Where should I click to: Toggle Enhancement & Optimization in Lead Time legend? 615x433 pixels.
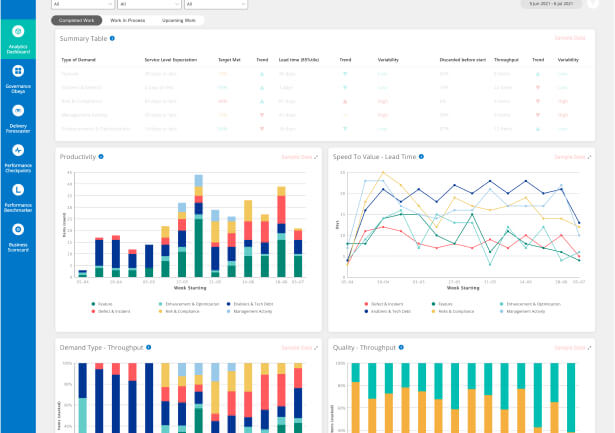[x=530, y=304]
